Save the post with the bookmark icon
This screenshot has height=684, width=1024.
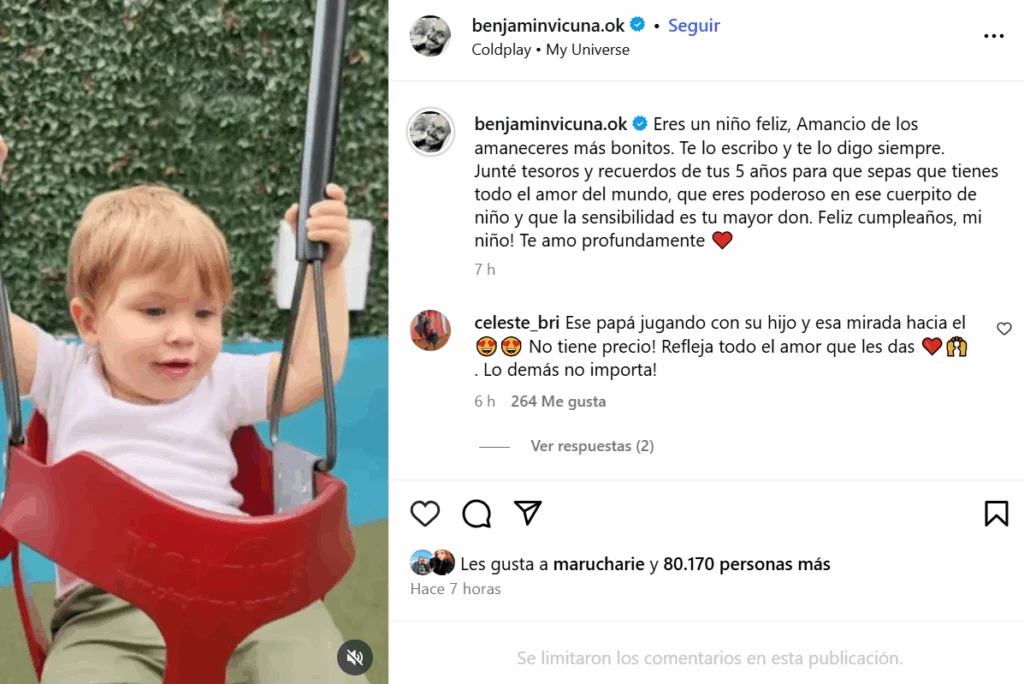[x=996, y=513]
